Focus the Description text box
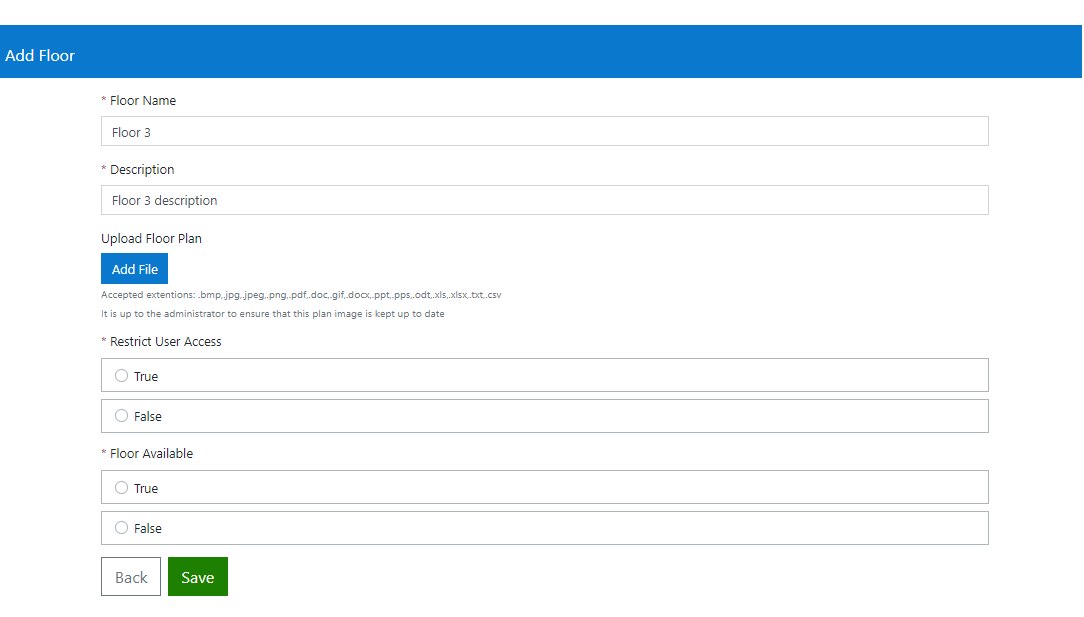1084x617 pixels. pyautogui.click(x=544, y=200)
